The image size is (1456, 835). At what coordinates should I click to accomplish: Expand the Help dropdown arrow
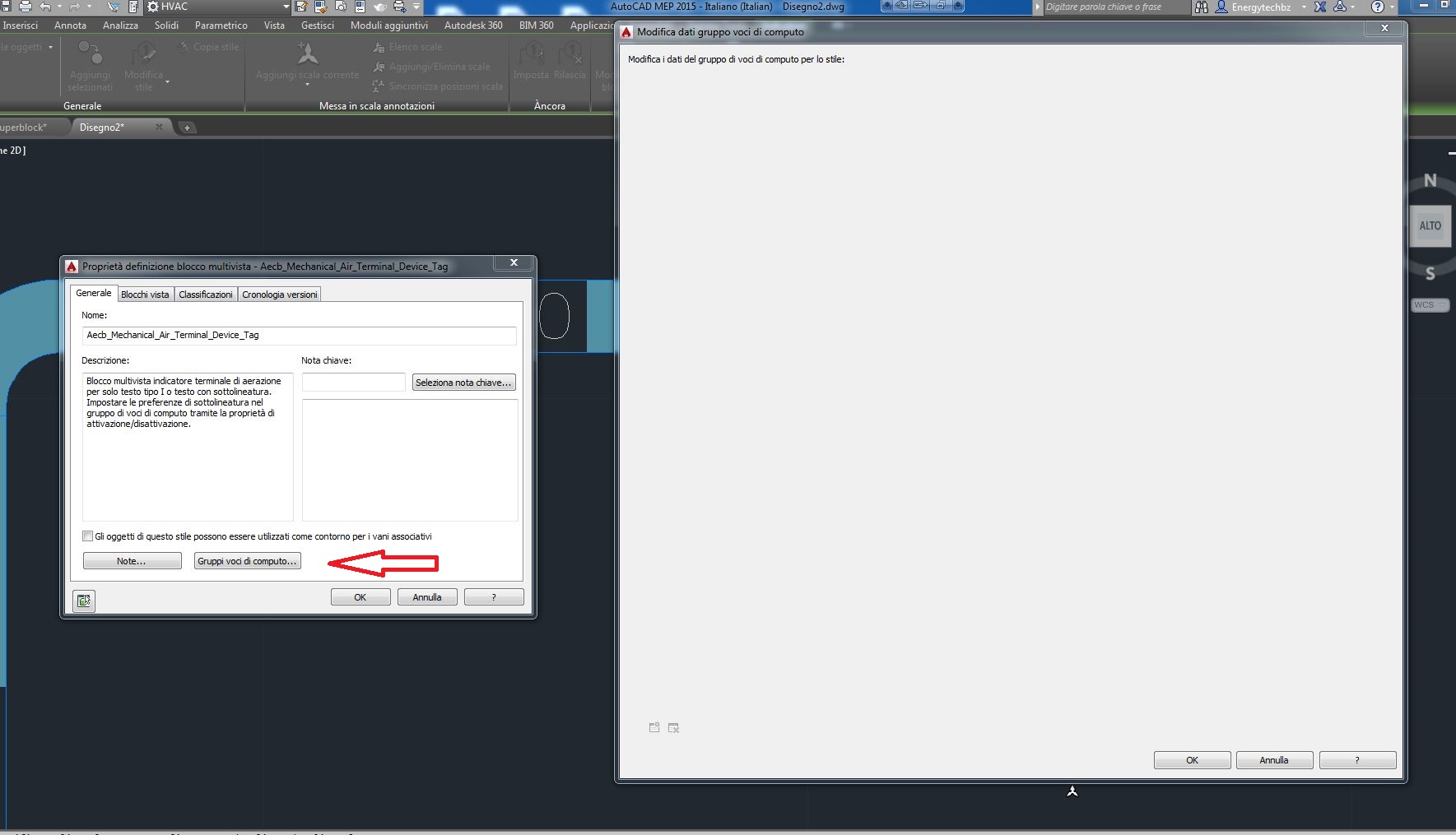click(1392, 7)
